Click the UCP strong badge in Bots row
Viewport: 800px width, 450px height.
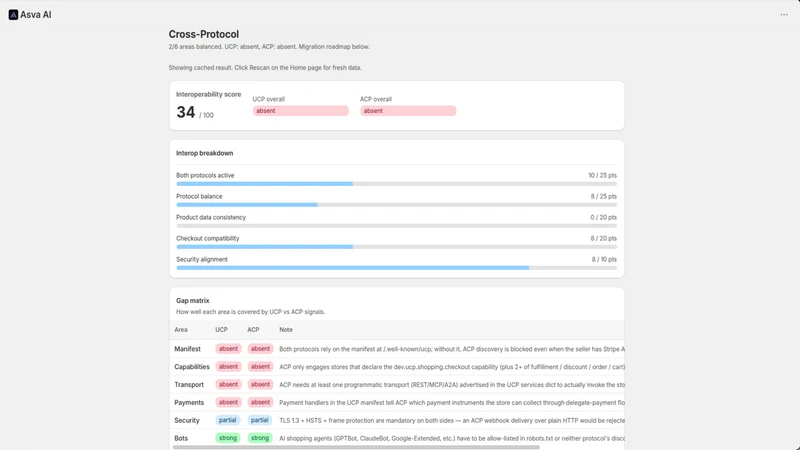coord(228,438)
